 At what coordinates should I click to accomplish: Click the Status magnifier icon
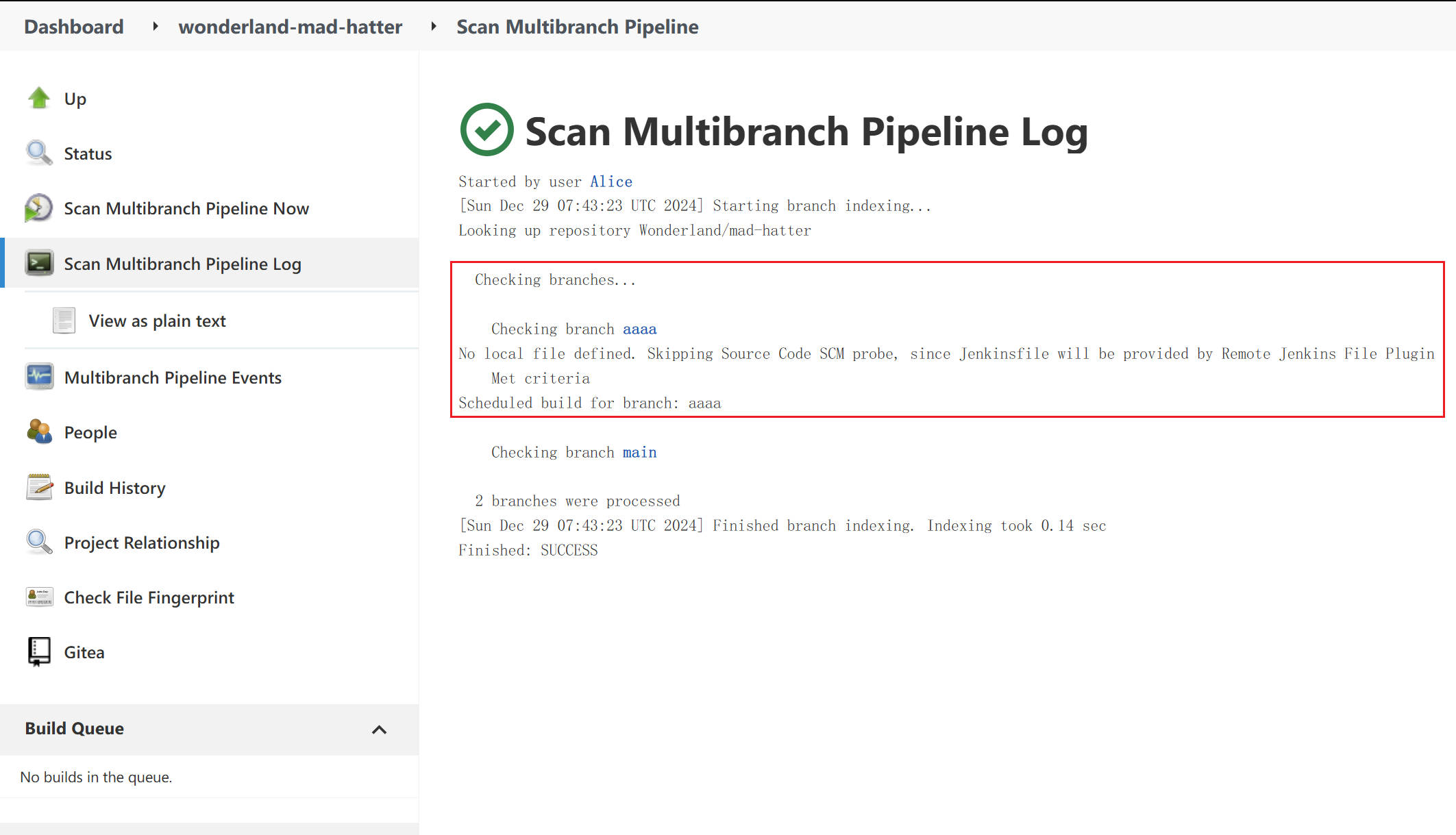[39, 153]
